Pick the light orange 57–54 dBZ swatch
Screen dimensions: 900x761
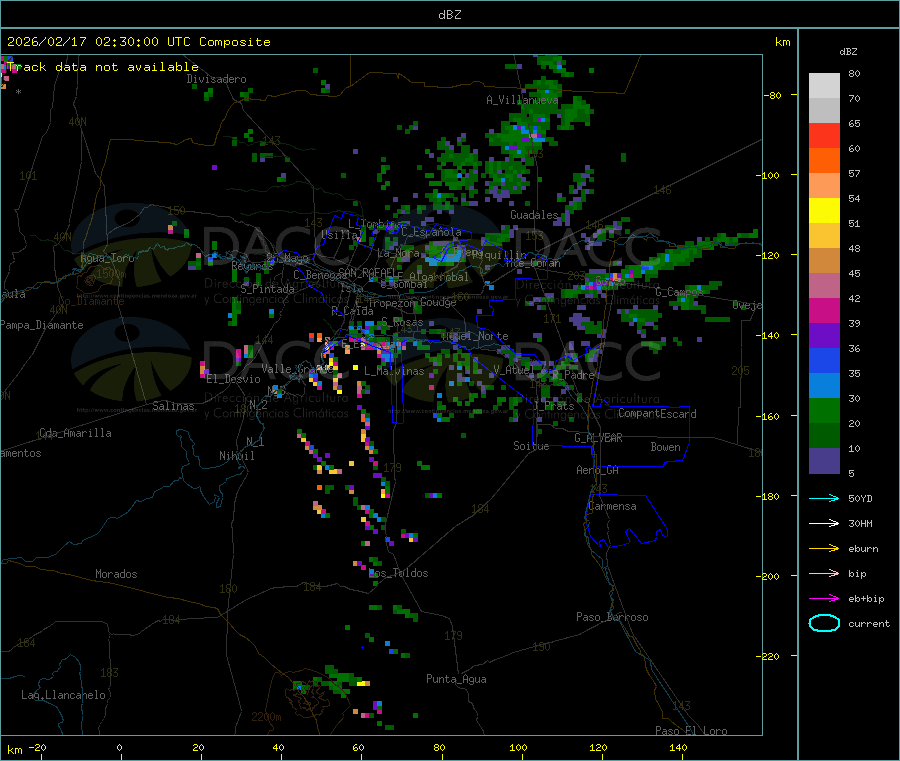pos(824,186)
